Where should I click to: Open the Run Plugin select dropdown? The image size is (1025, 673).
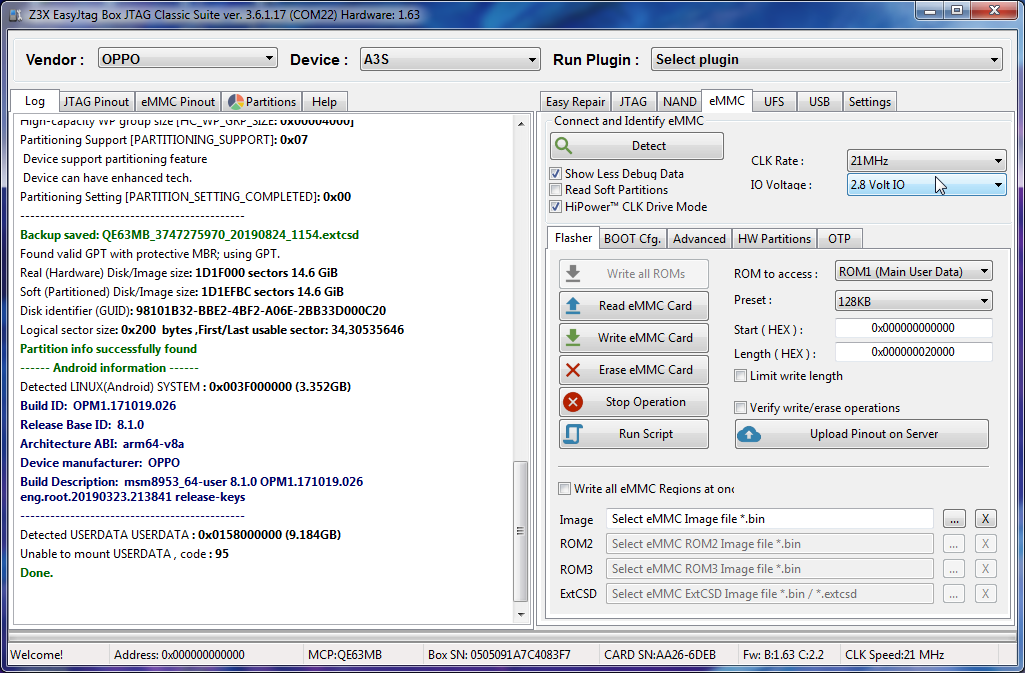pos(826,60)
